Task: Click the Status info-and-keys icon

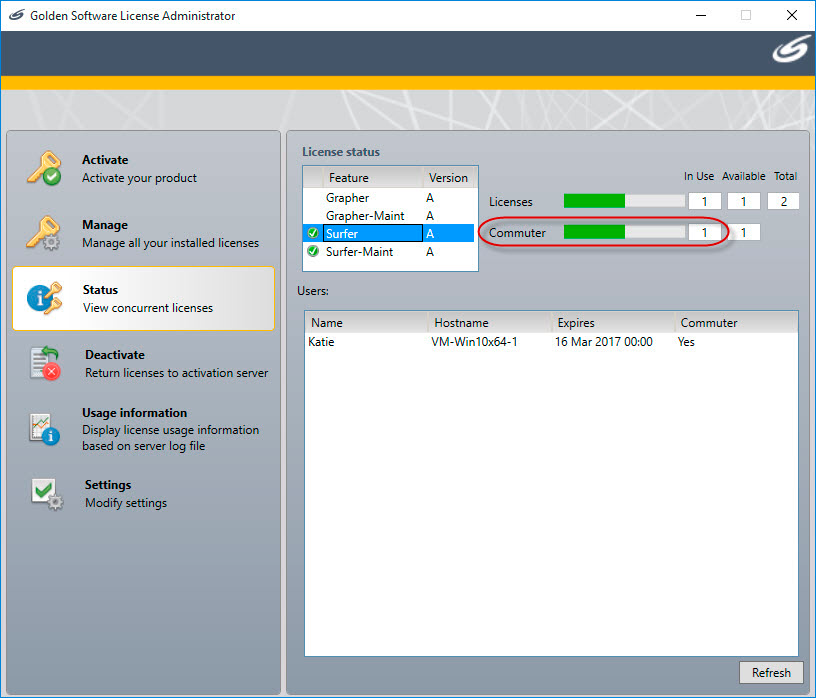Action: (44, 298)
